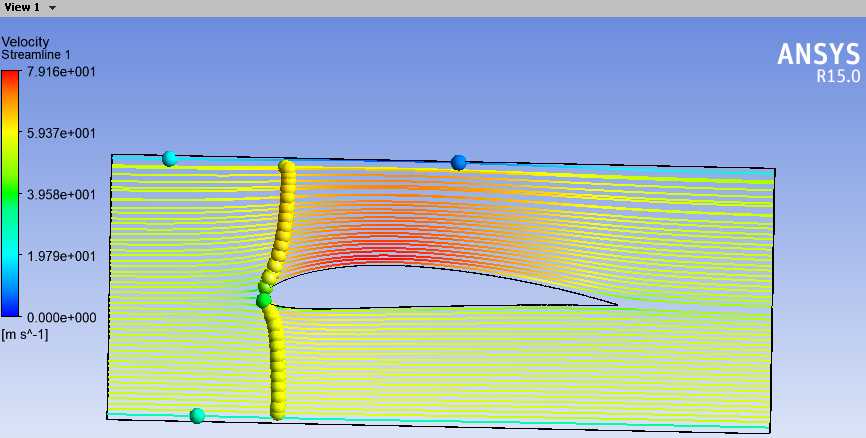Screen dimensions: 866x438
Task: Click the m s^-1 units label
Action: coord(25,334)
